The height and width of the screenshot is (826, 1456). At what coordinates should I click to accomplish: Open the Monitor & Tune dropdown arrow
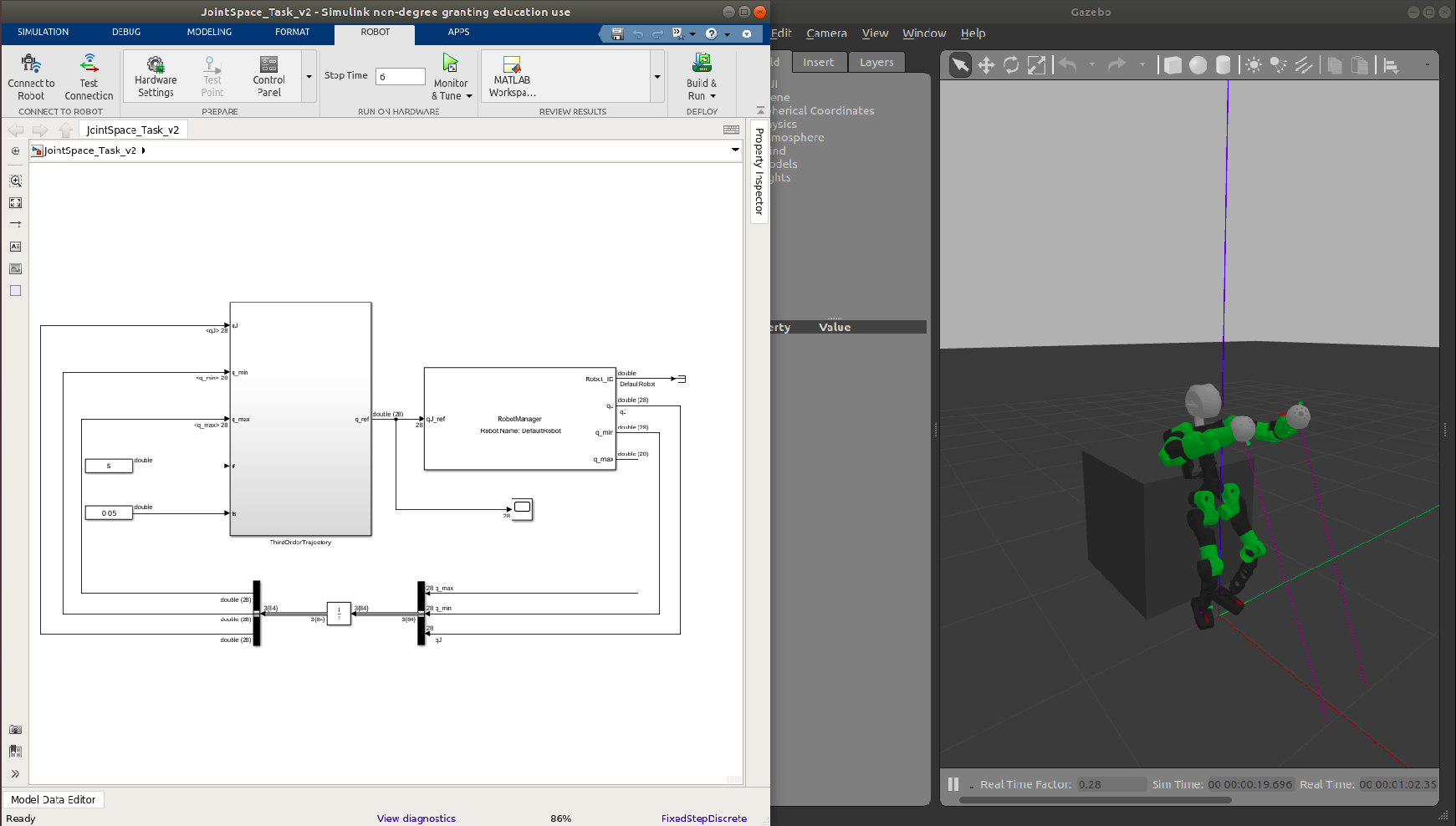pos(469,96)
